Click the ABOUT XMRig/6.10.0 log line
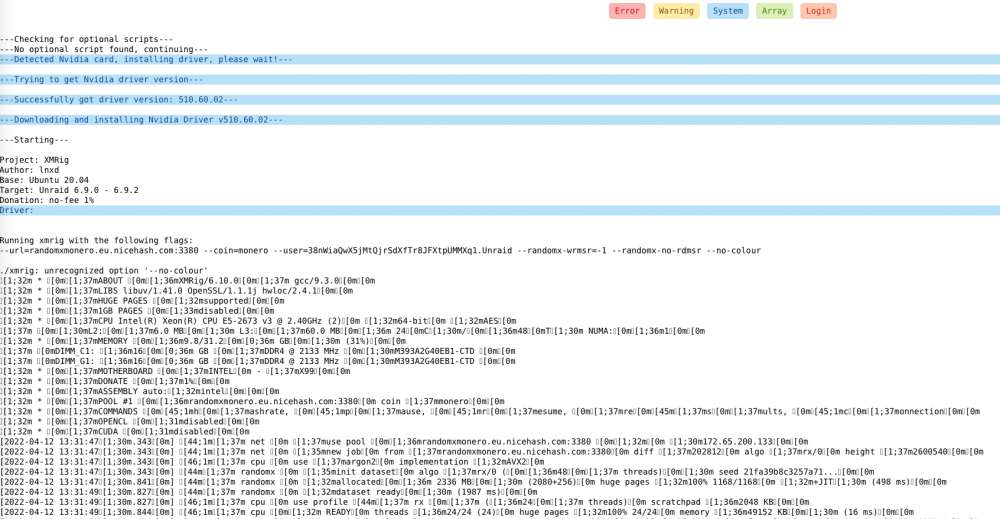This screenshot has width=1000, height=519. point(188,281)
